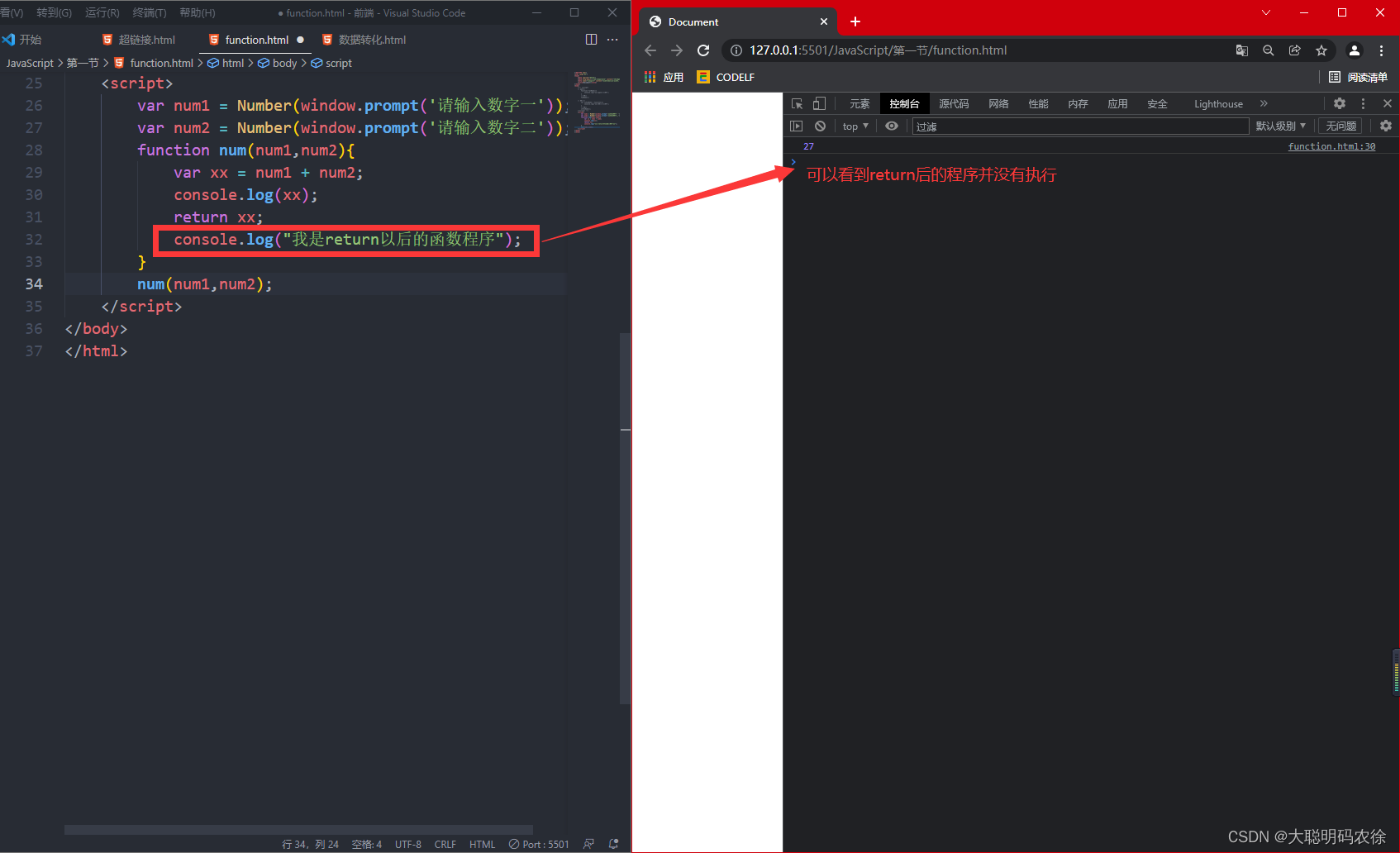Image resolution: width=1400 pixels, height=853 pixels.
Task: Open the 默认级别 log level dropdown
Action: click(x=1280, y=126)
